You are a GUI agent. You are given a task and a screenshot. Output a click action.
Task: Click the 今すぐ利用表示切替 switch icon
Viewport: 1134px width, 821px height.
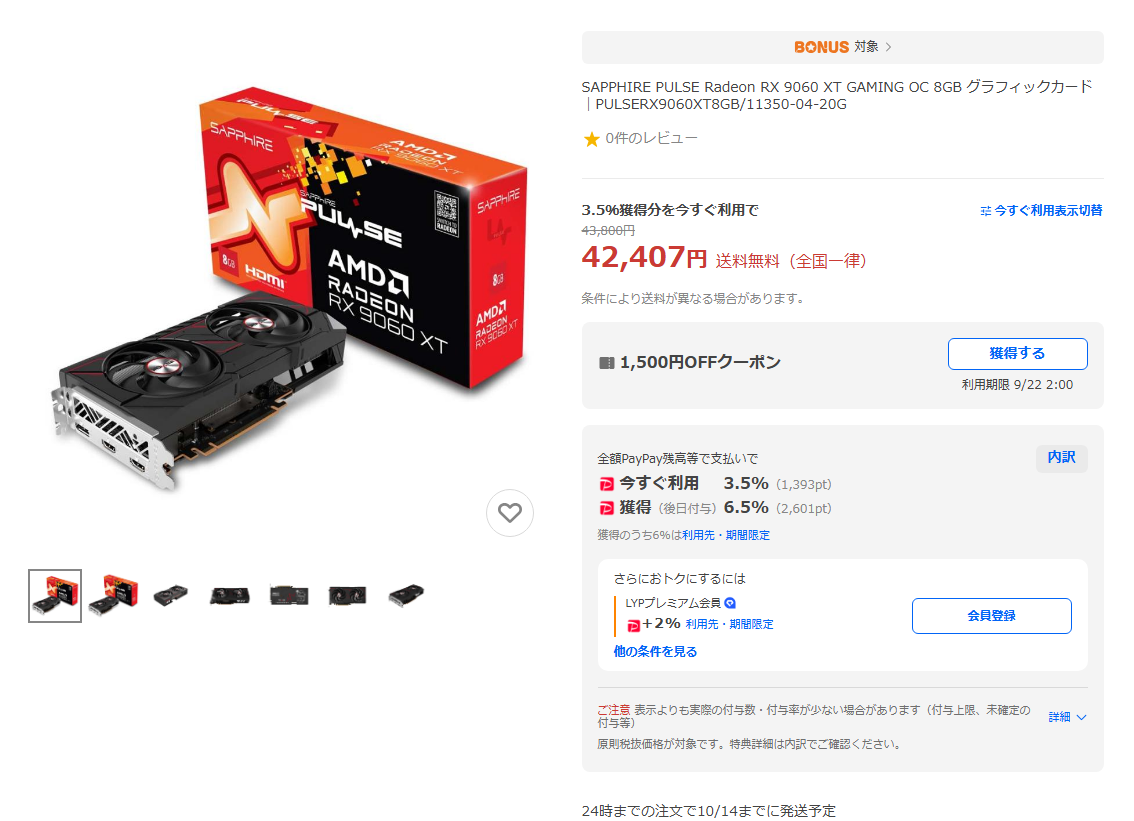[986, 210]
